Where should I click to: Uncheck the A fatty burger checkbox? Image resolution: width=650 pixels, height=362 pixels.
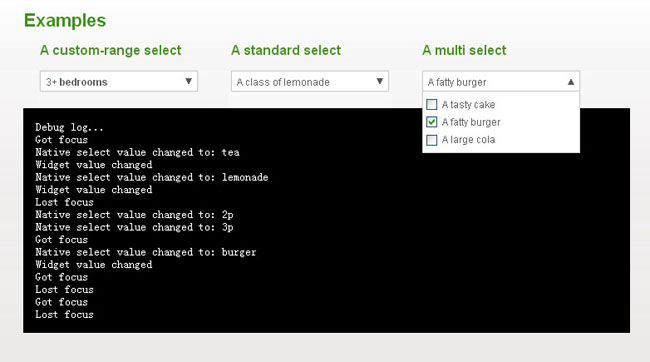tap(432, 122)
